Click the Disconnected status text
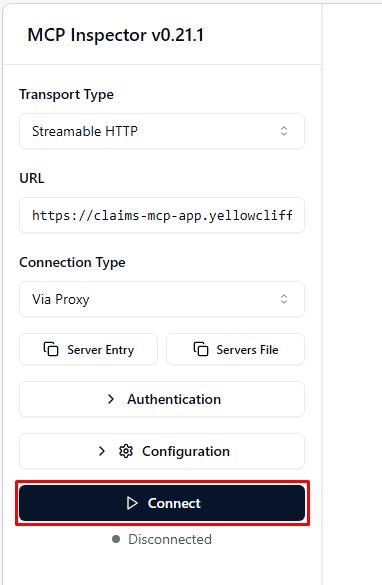Image resolution: width=382 pixels, height=585 pixels. (170, 539)
